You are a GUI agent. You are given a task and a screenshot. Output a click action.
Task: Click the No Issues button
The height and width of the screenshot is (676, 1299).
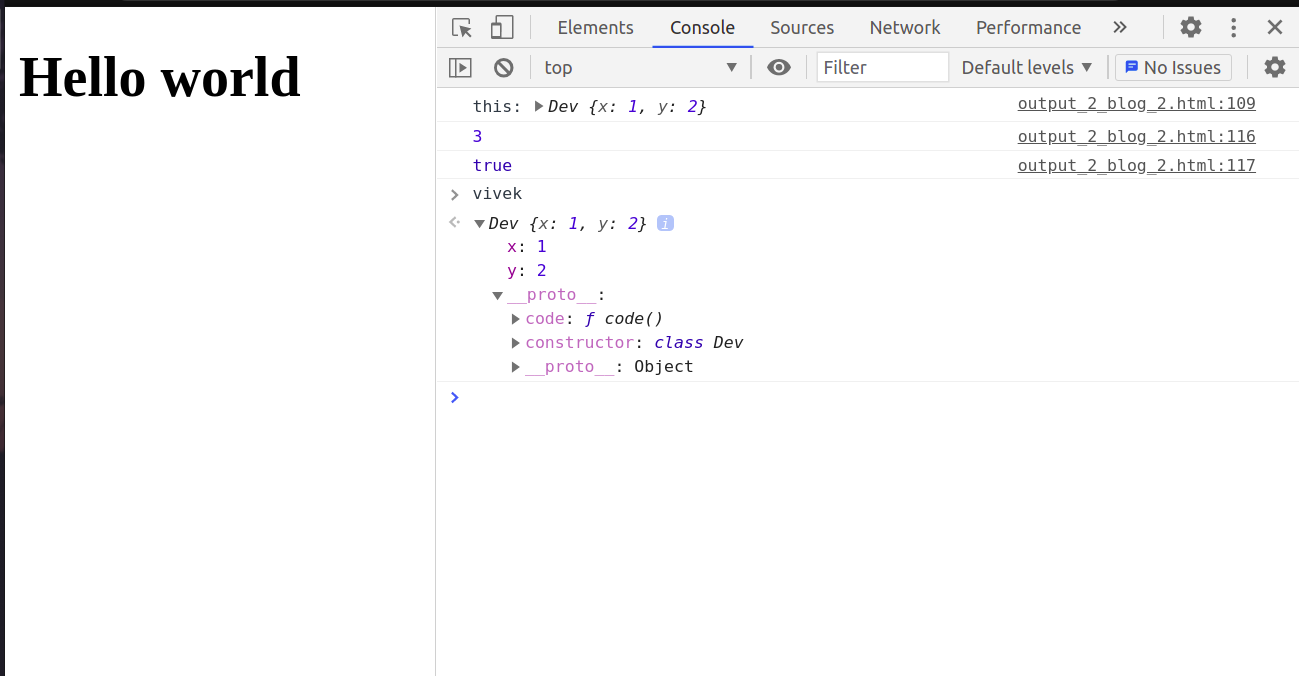pyautogui.click(x=1173, y=67)
